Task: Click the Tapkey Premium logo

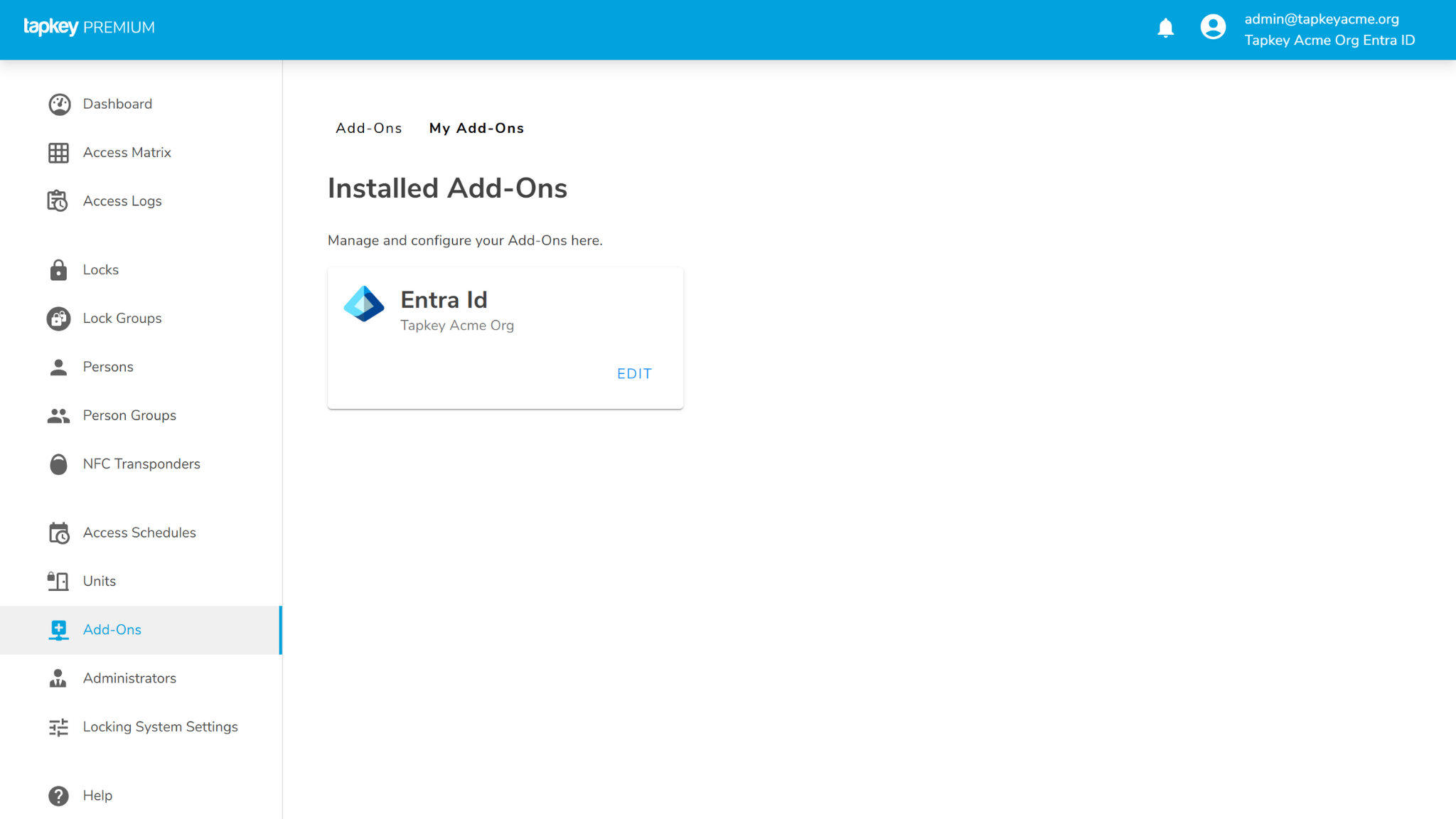Action: tap(89, 27)
